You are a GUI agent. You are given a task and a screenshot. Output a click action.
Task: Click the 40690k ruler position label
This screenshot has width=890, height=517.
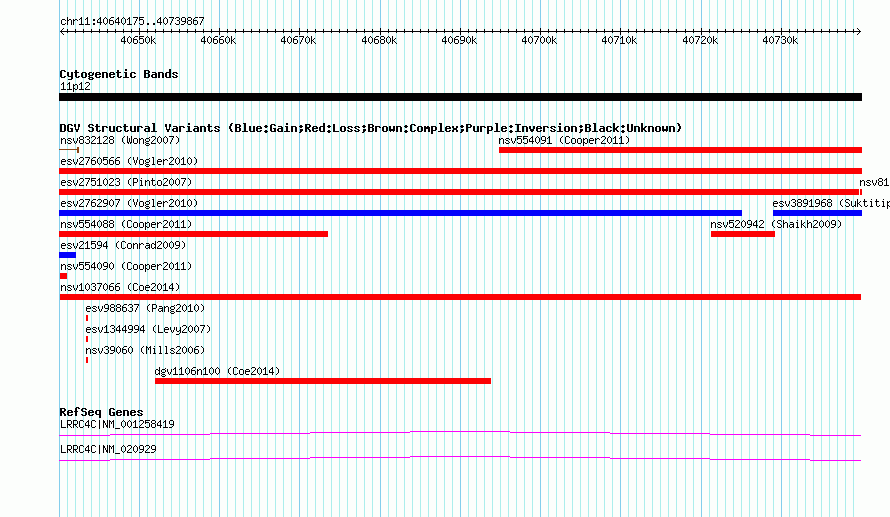[x=459, y=40]
